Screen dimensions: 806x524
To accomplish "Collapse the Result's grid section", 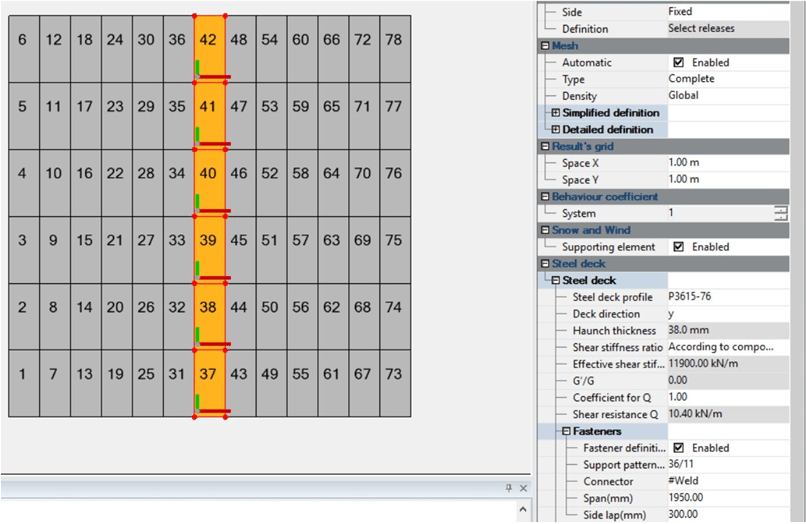I will (x=545, y=147).
